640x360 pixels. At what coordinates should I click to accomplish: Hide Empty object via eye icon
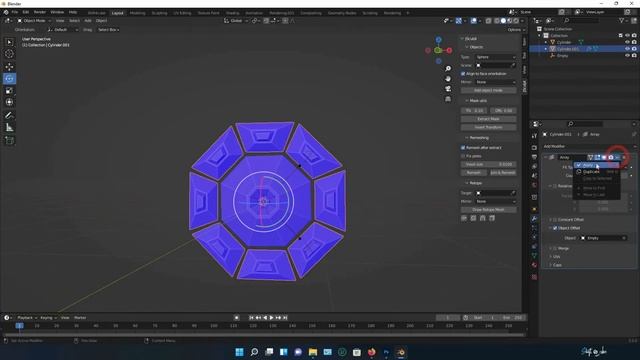click(627, 56)
